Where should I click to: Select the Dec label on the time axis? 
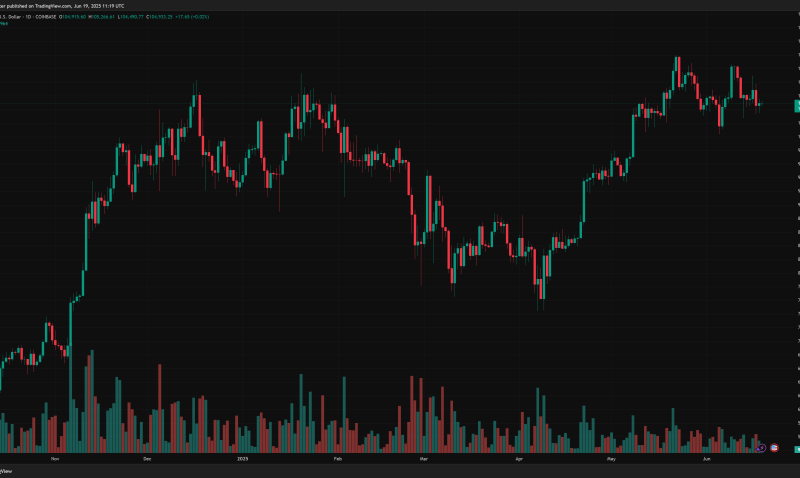(147, 459)
